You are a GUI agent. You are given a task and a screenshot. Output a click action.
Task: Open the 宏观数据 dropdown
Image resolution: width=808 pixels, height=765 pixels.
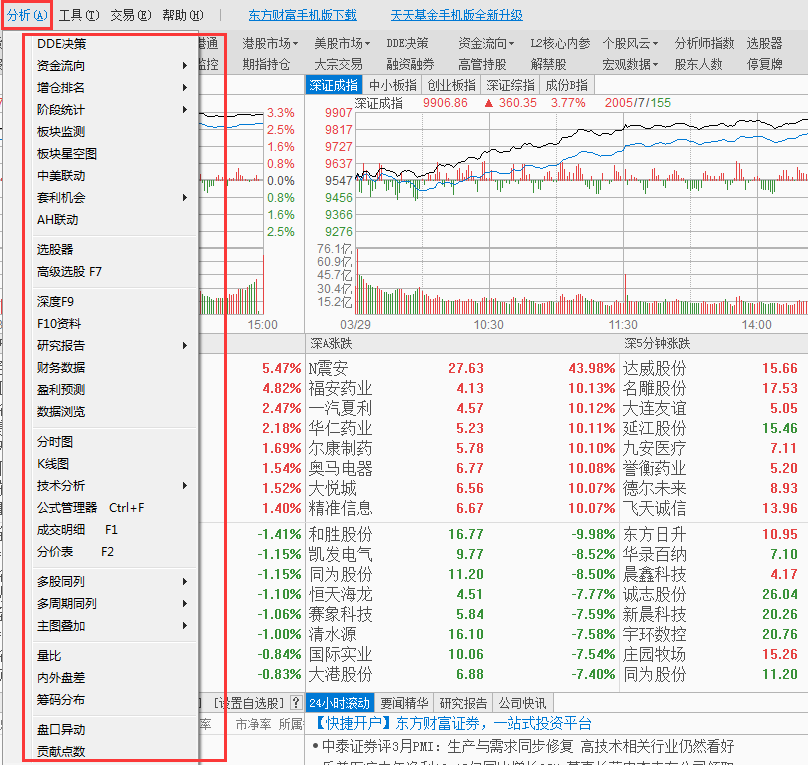click(630, 64)
